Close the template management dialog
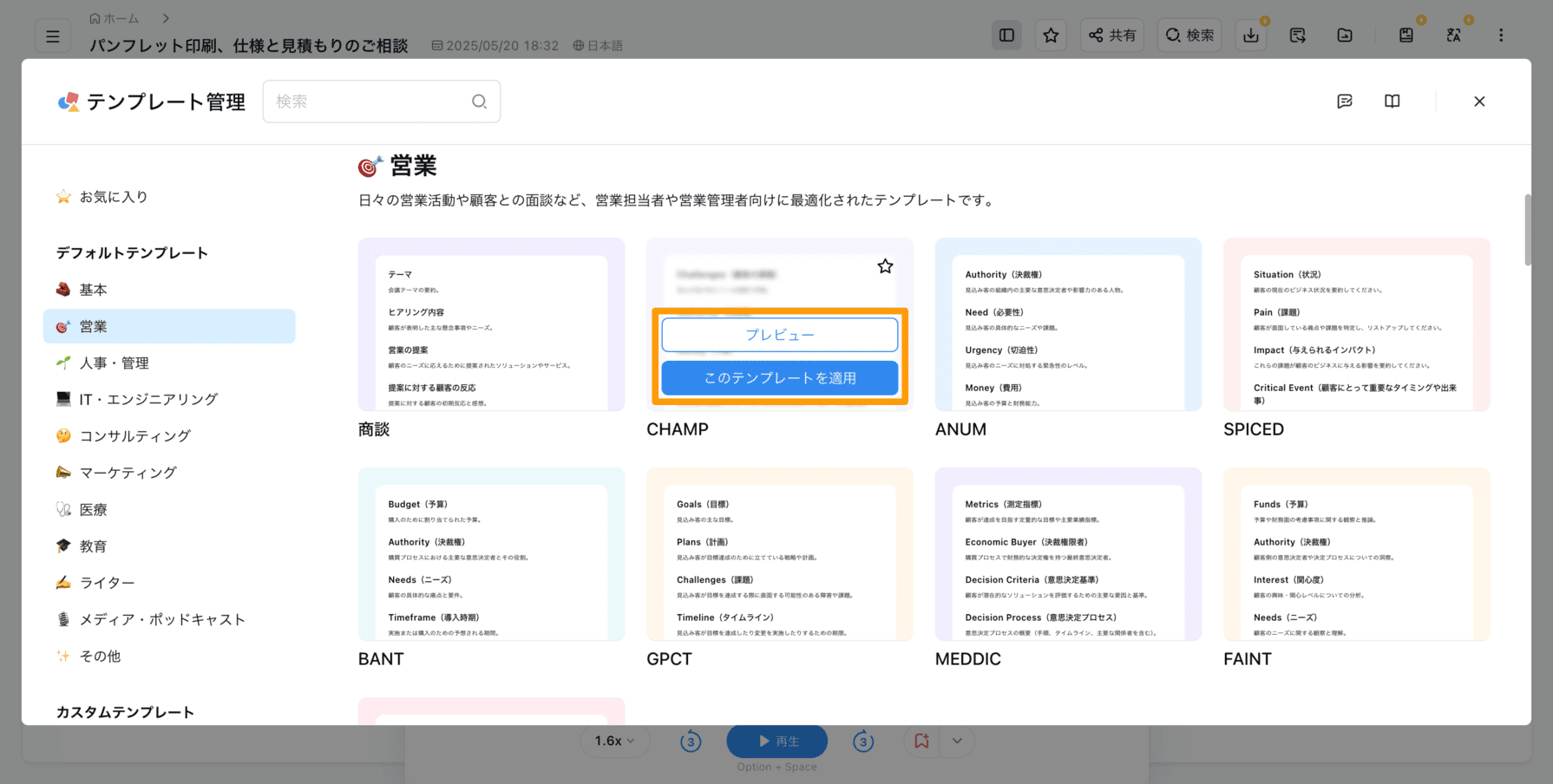 (x=1479, y=101)
